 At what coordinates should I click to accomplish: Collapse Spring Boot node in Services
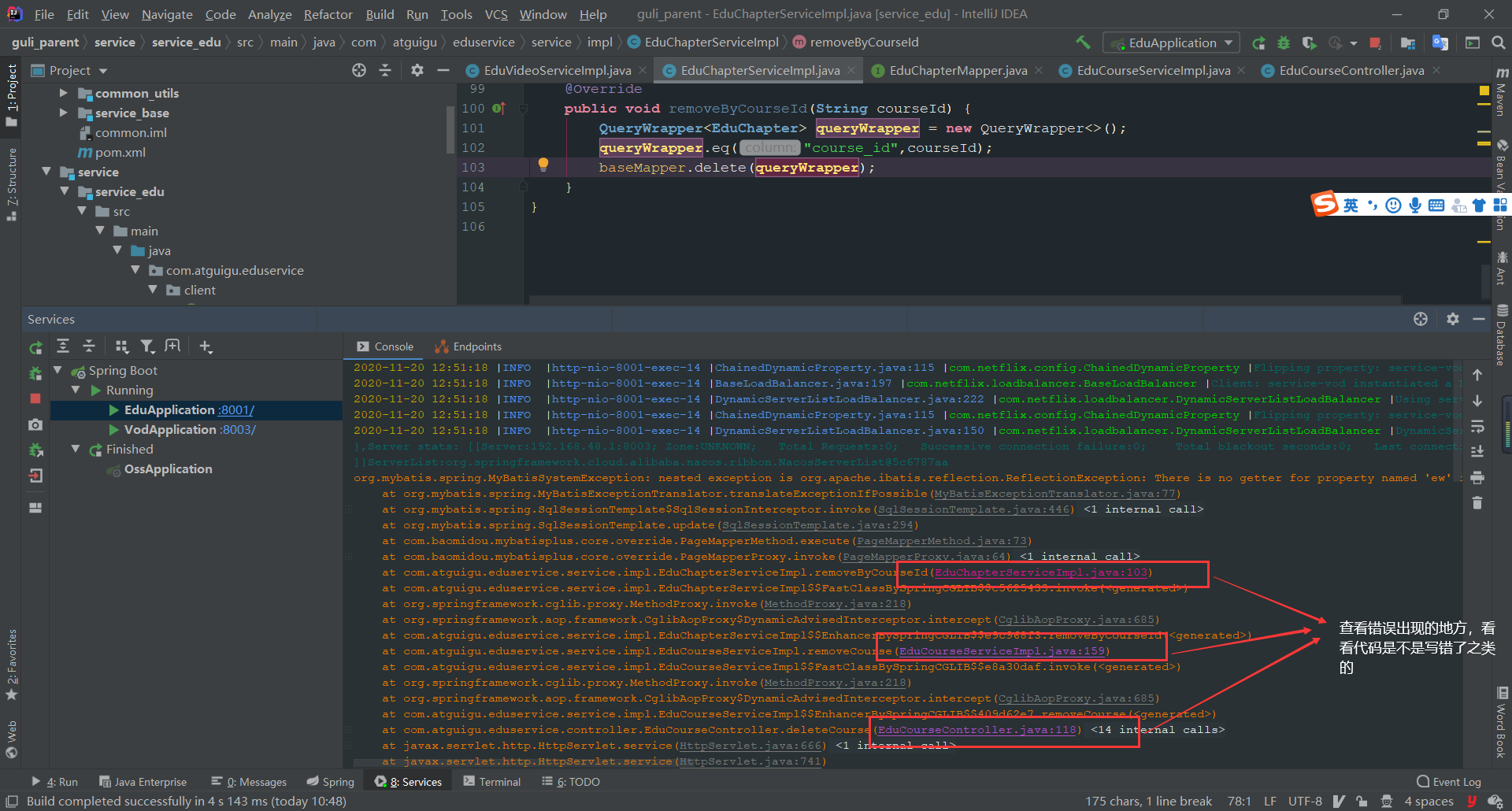click(x=57, y=369)
